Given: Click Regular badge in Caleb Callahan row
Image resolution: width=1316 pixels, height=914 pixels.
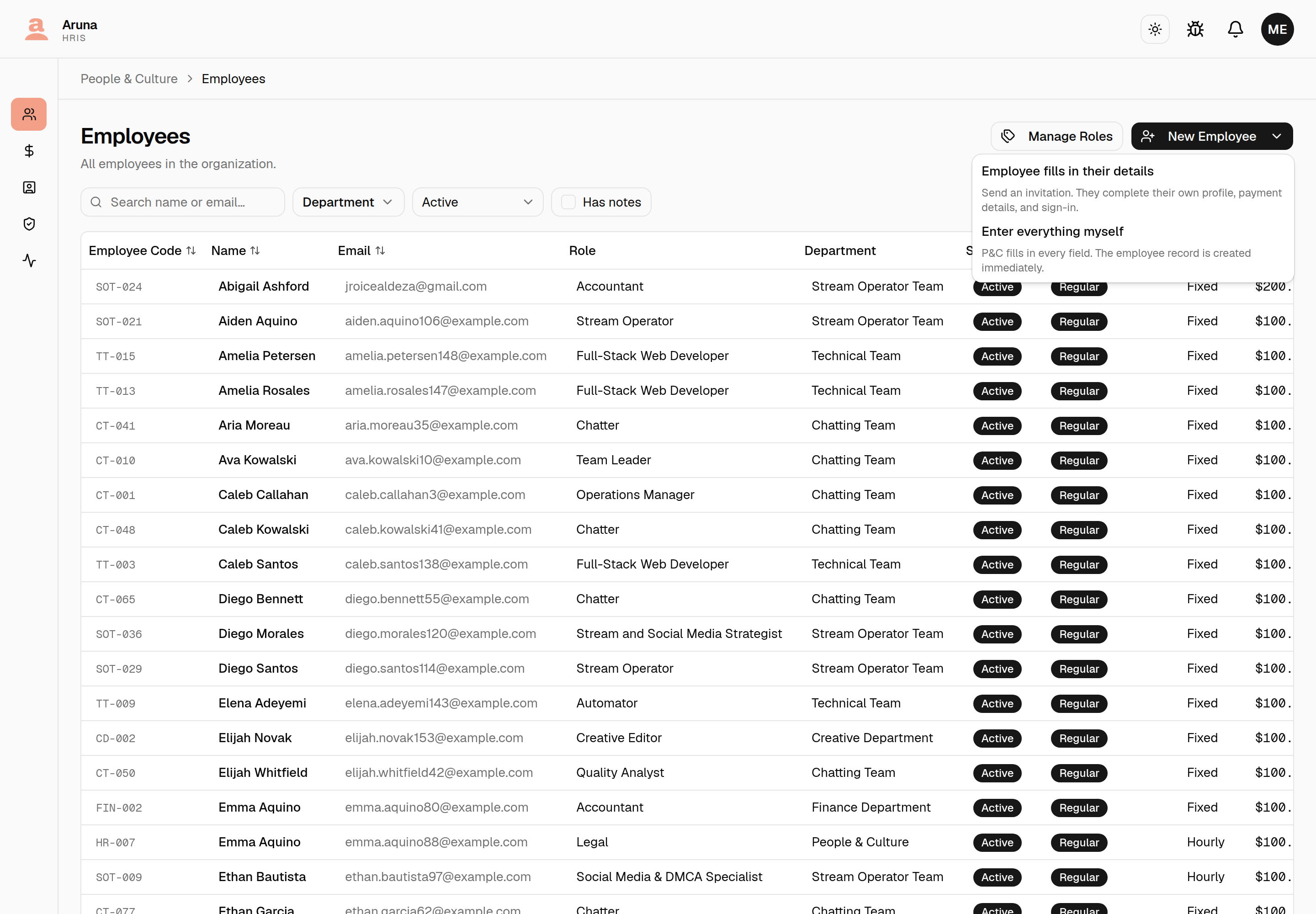Looking at the screenshot, I should click(x=1079, y=495).
